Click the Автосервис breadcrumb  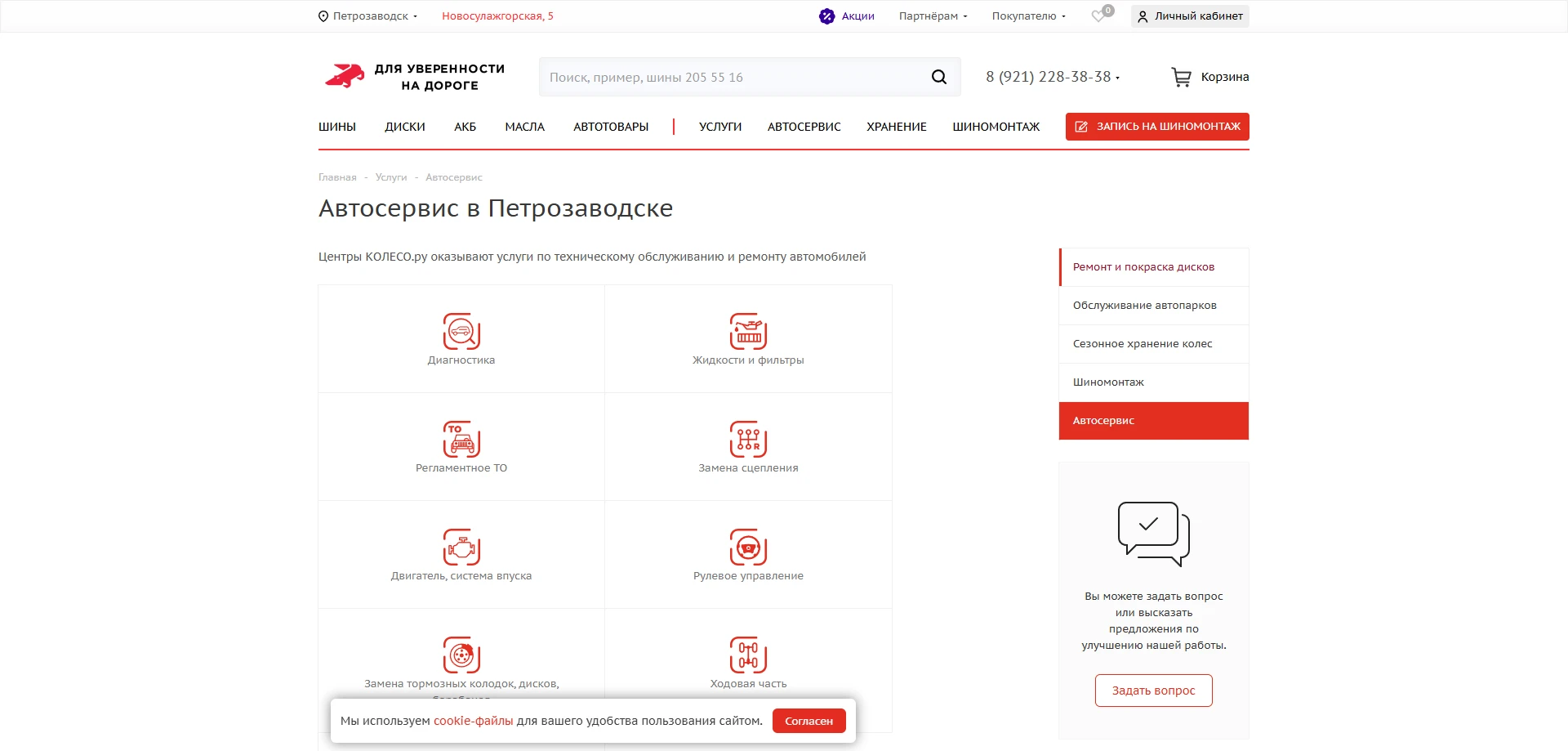(454, 177)
